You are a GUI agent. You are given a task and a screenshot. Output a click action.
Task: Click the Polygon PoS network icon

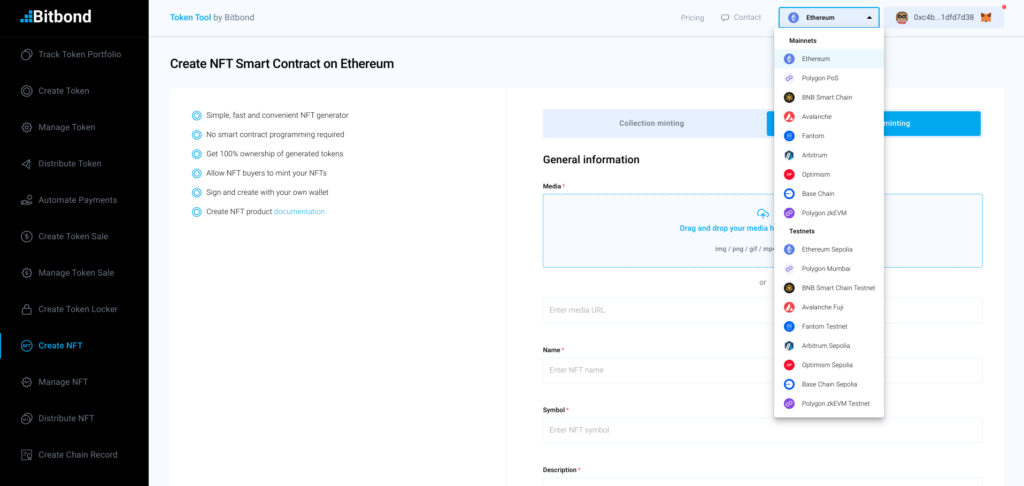coord(789,78)
